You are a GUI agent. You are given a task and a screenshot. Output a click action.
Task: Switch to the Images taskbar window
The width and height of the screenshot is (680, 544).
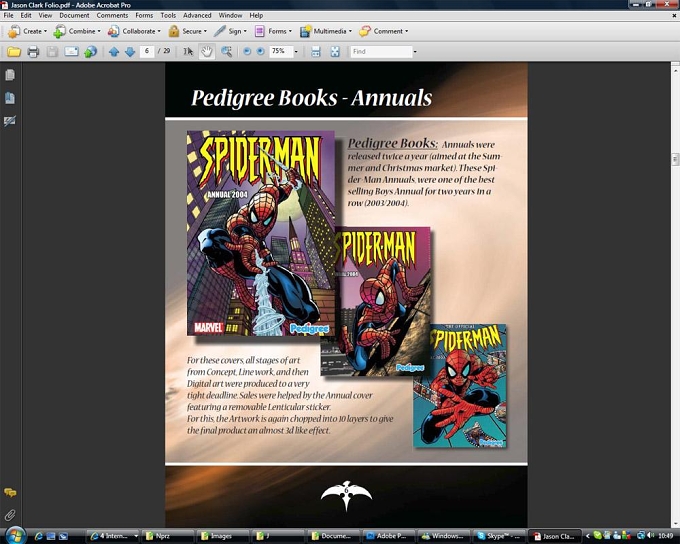[222, 536]
